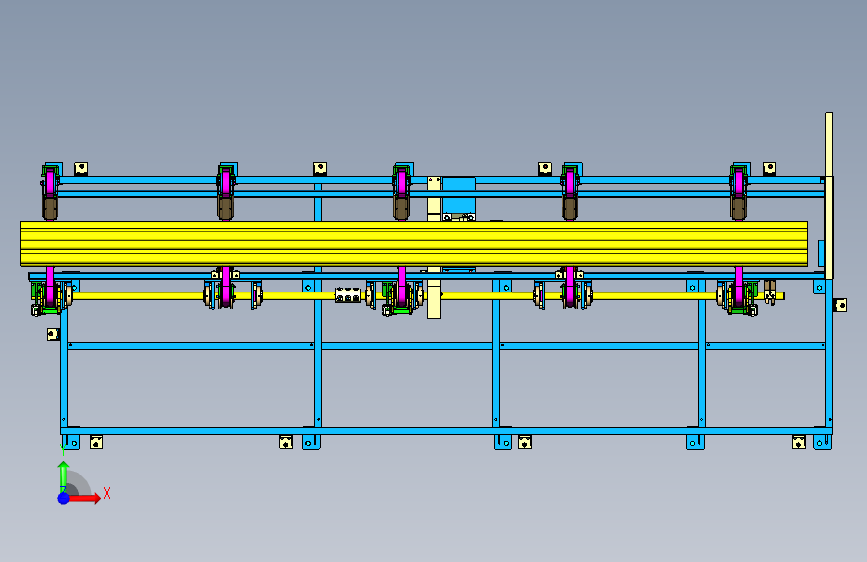Select the red X-axis arrow of the triad

(x=85, y=498)
